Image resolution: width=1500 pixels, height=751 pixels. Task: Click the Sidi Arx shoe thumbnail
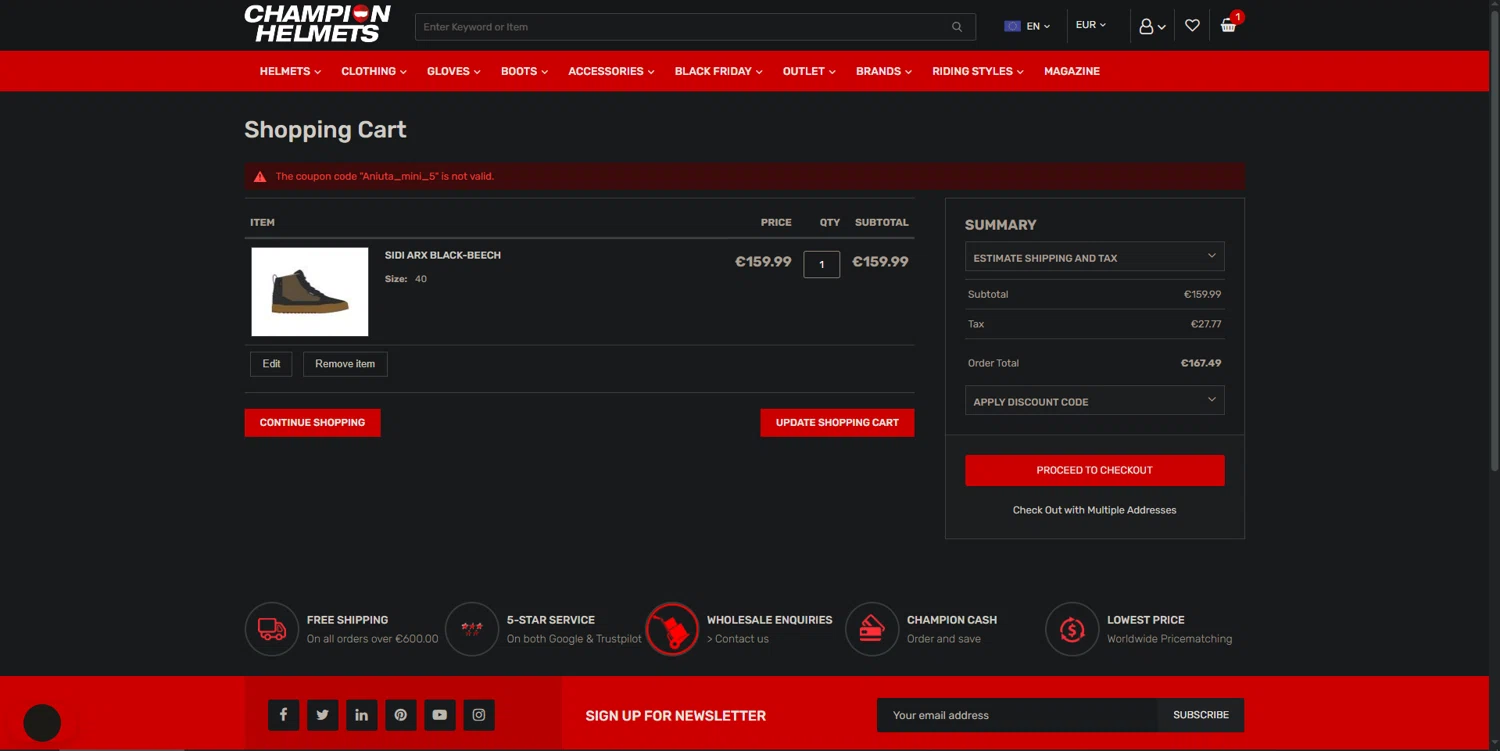(x=310, y=292)
